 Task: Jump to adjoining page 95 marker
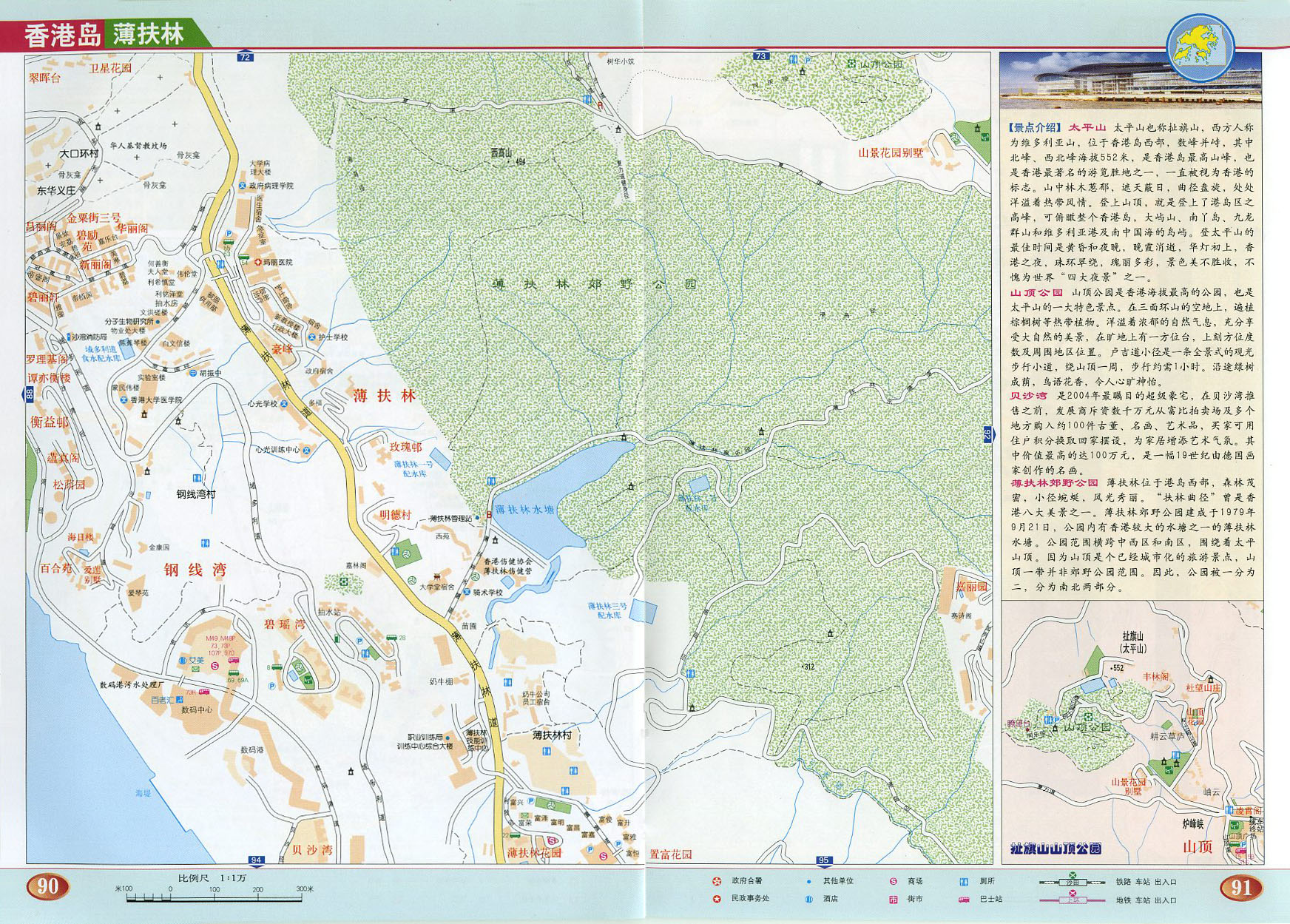pos(824,860)
